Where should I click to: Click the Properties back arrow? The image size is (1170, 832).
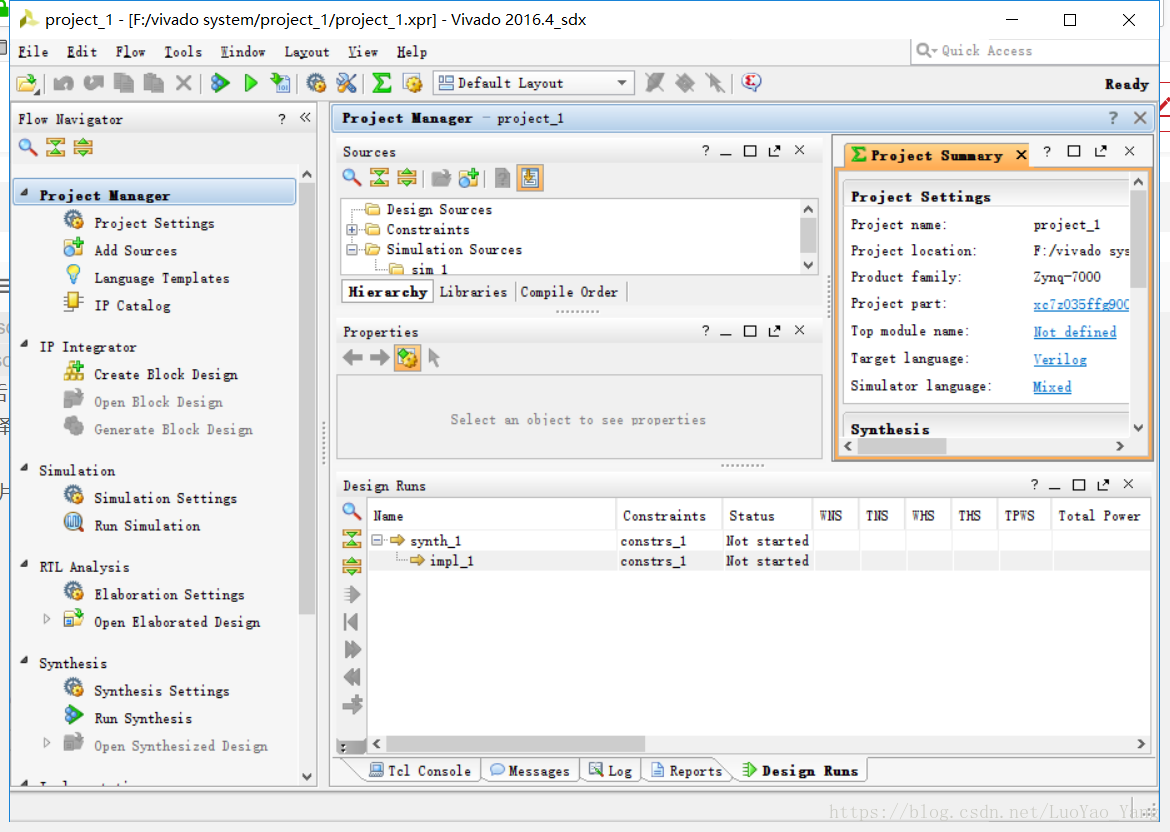353,358
